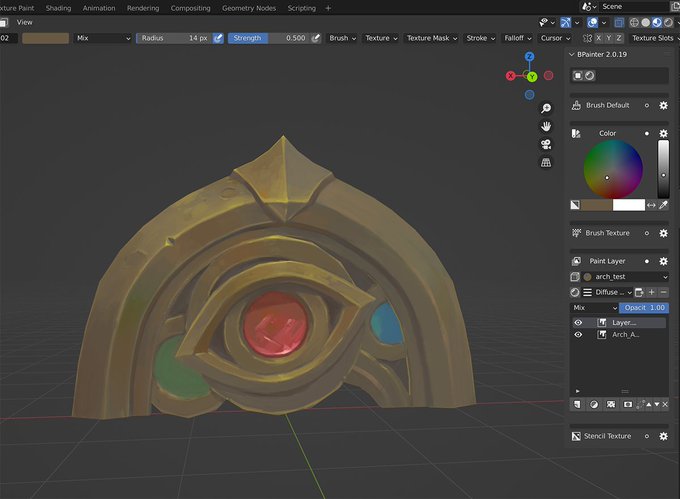
Task: Toggle strength pressure sensitivity pen icon
Action: pyautogui.click(x=316, y=38)
